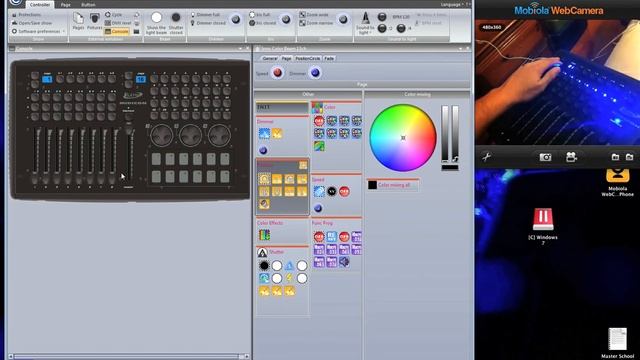640x360 pixels.
Task: Toggle Shutter closed
Action: click(176, 23)
